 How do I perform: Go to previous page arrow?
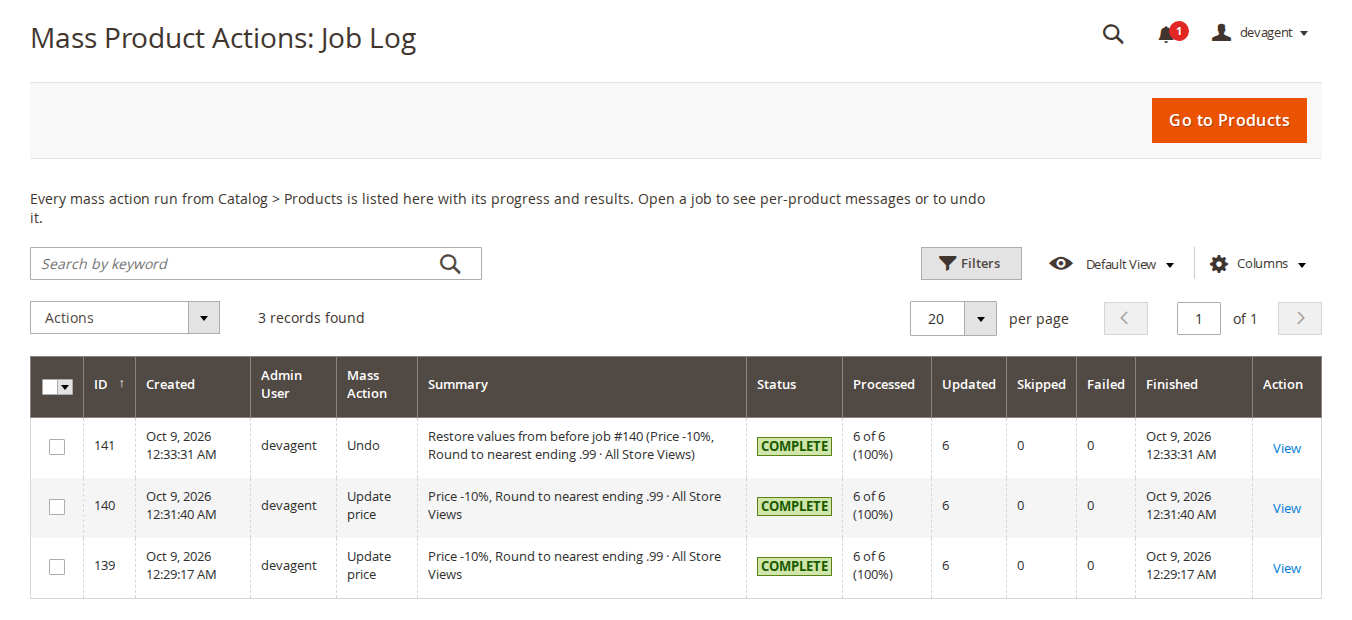[1126, 318]
